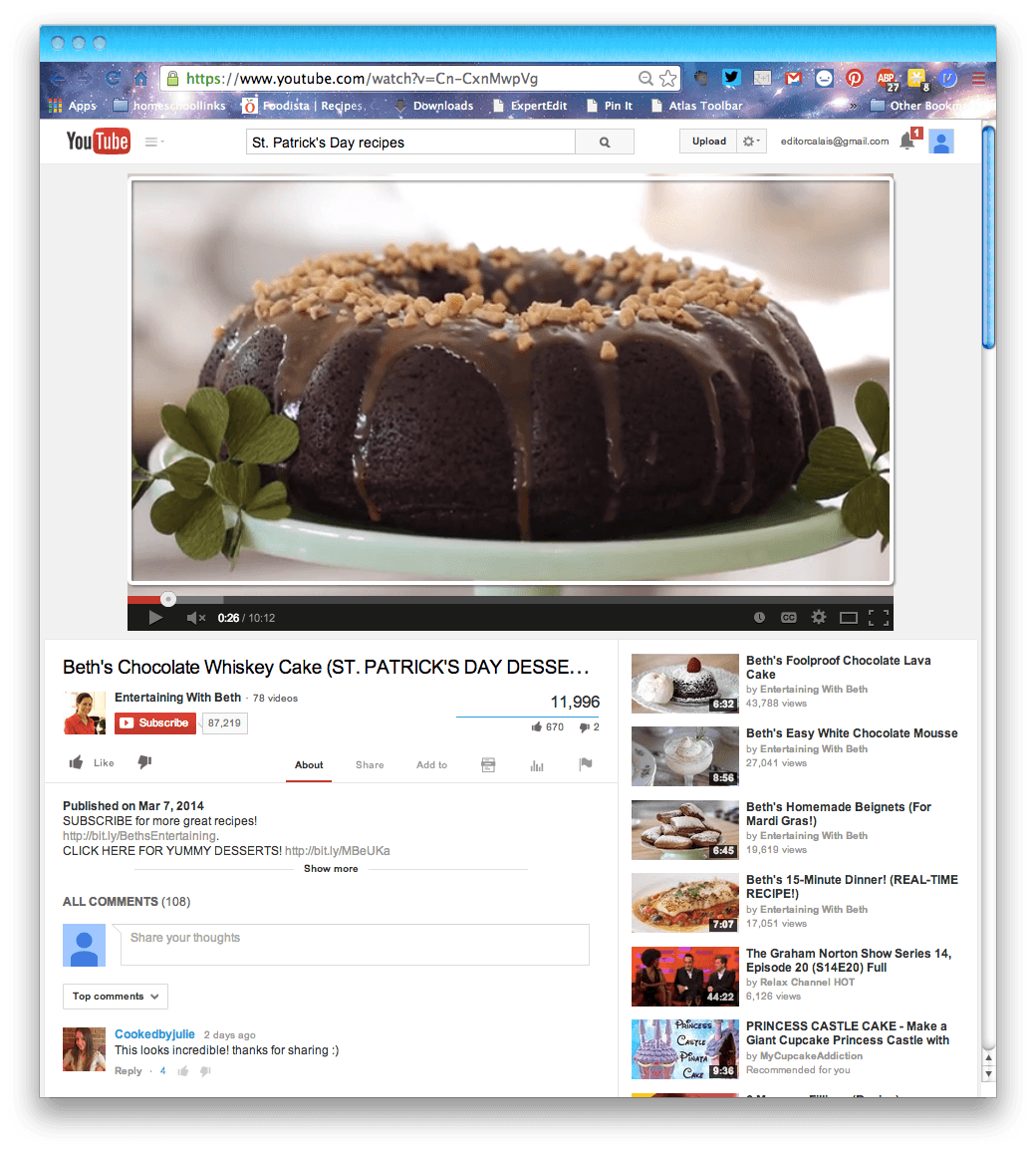Open notifications via the bell icon
Image resolution: width=1036 pixels, height=1152 pixels.
pos(907,141)
